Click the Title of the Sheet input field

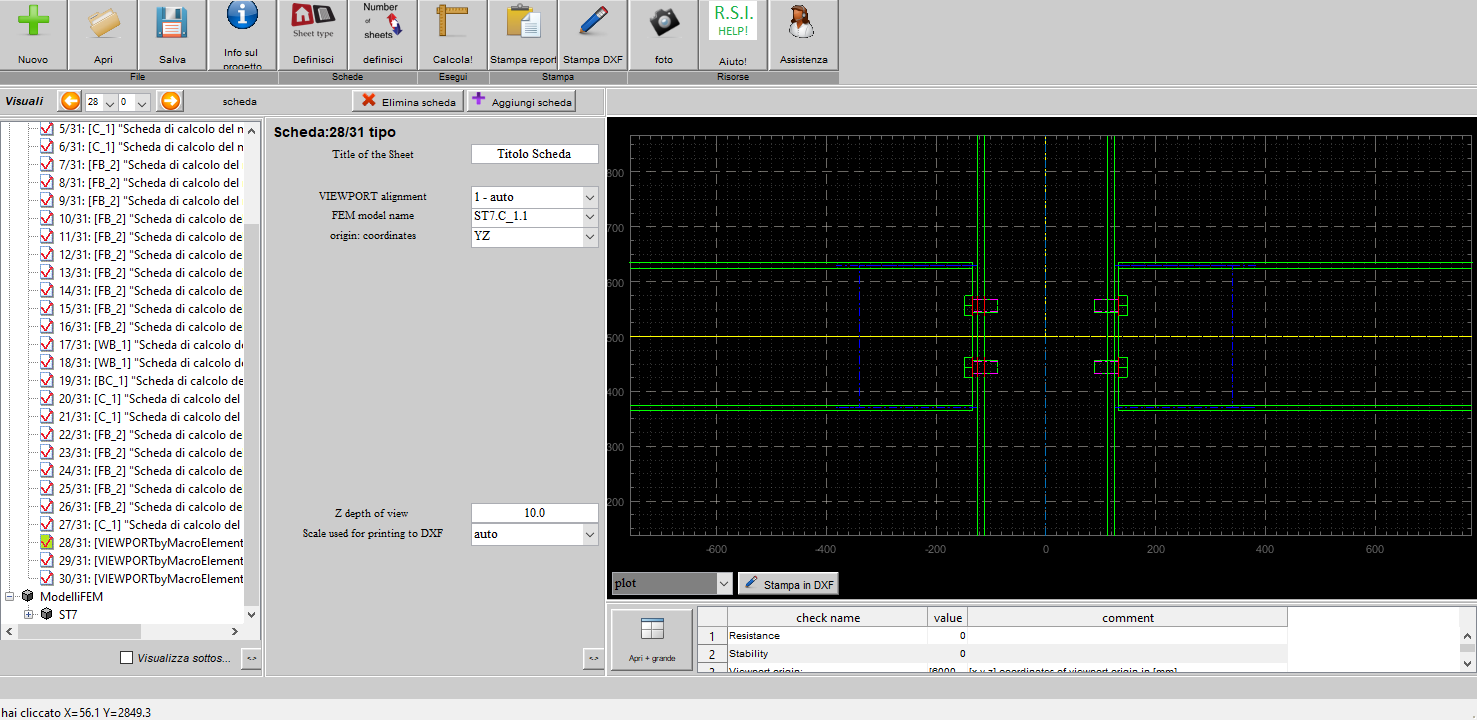pos(535,154)
